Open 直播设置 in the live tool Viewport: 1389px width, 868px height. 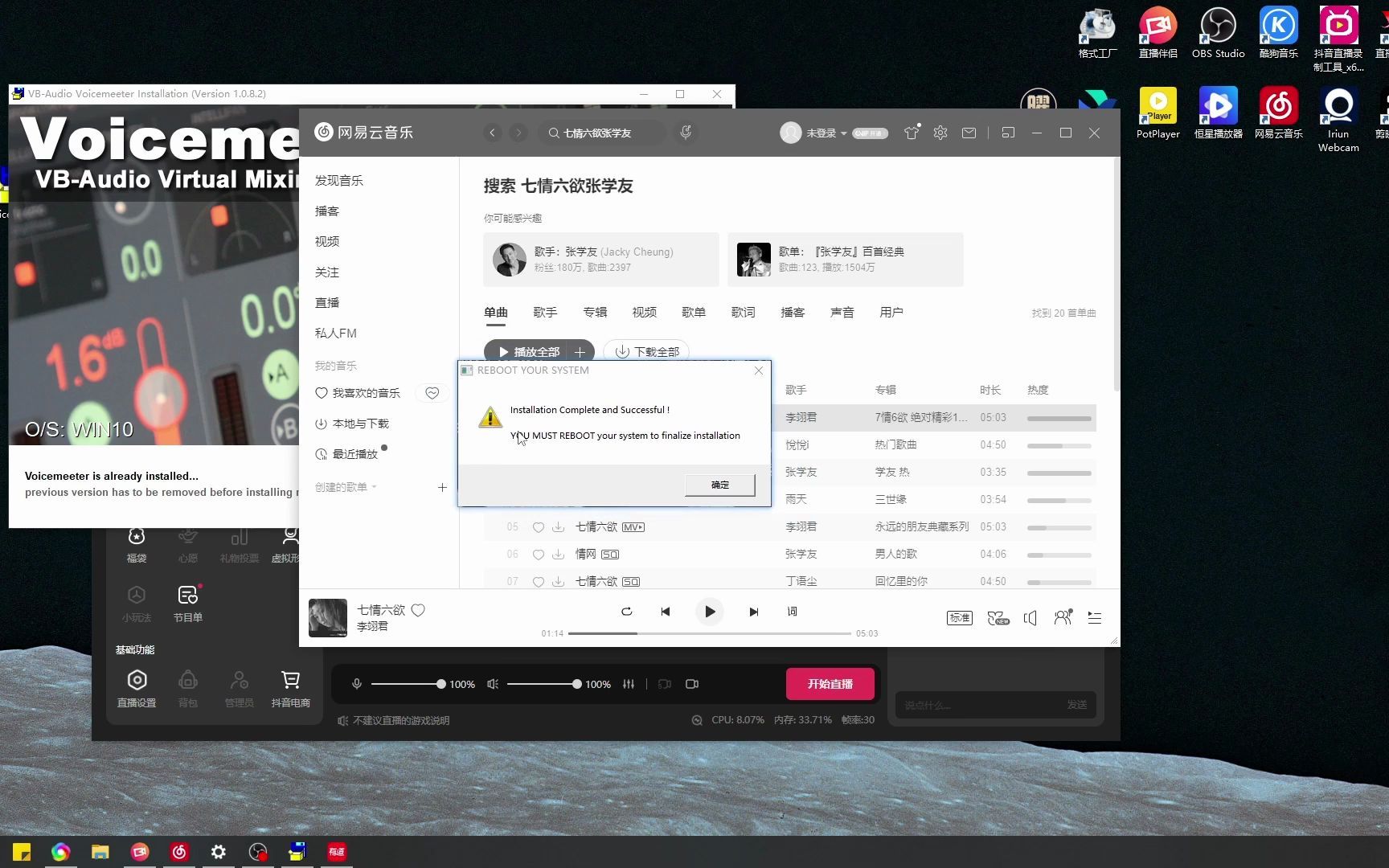click(137, 689)
